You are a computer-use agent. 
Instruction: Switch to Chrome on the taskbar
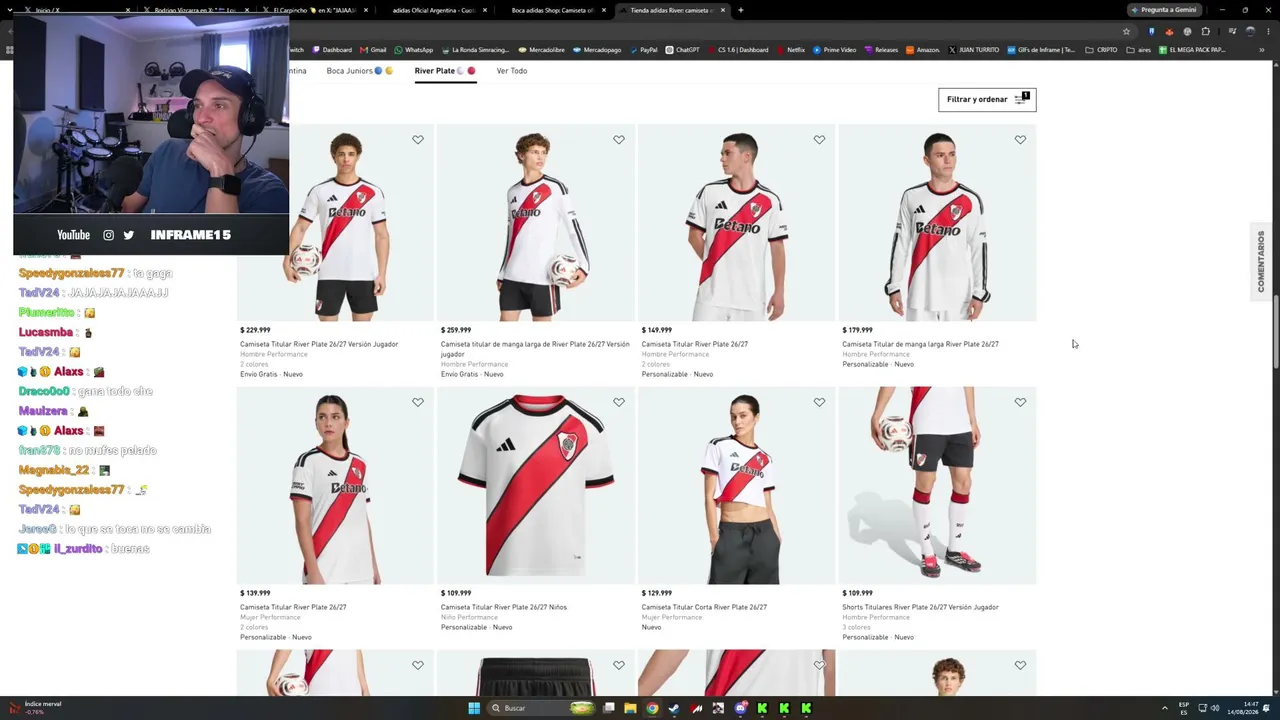point(652,708)
